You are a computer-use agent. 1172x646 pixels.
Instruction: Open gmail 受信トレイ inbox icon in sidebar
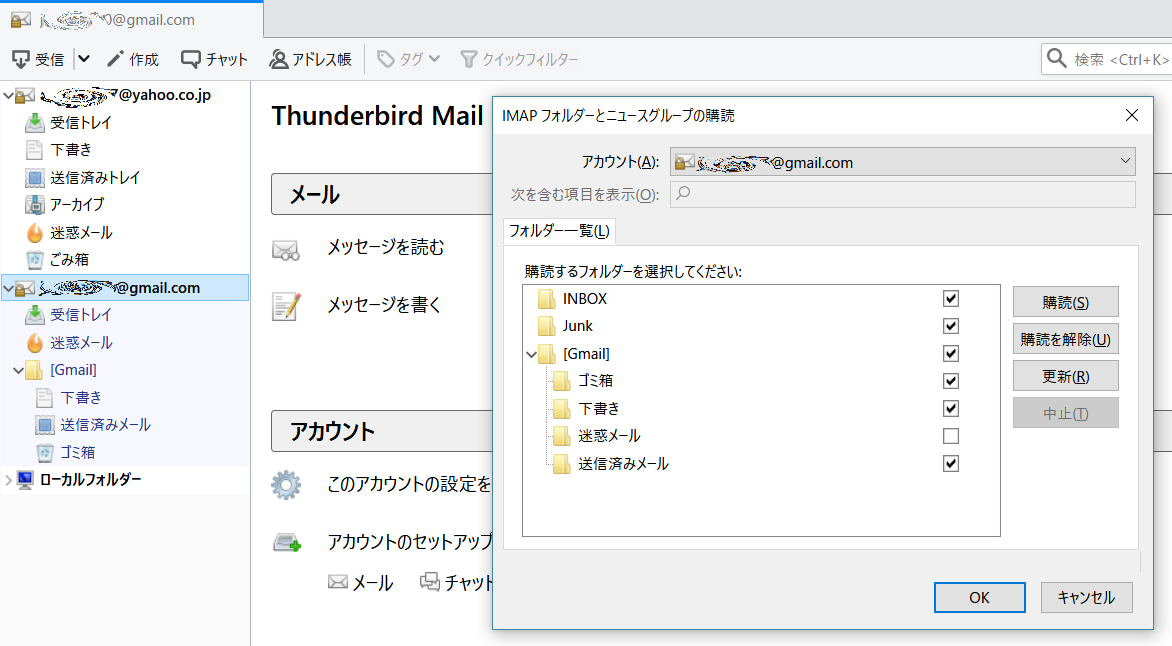(x=34, y=315)
